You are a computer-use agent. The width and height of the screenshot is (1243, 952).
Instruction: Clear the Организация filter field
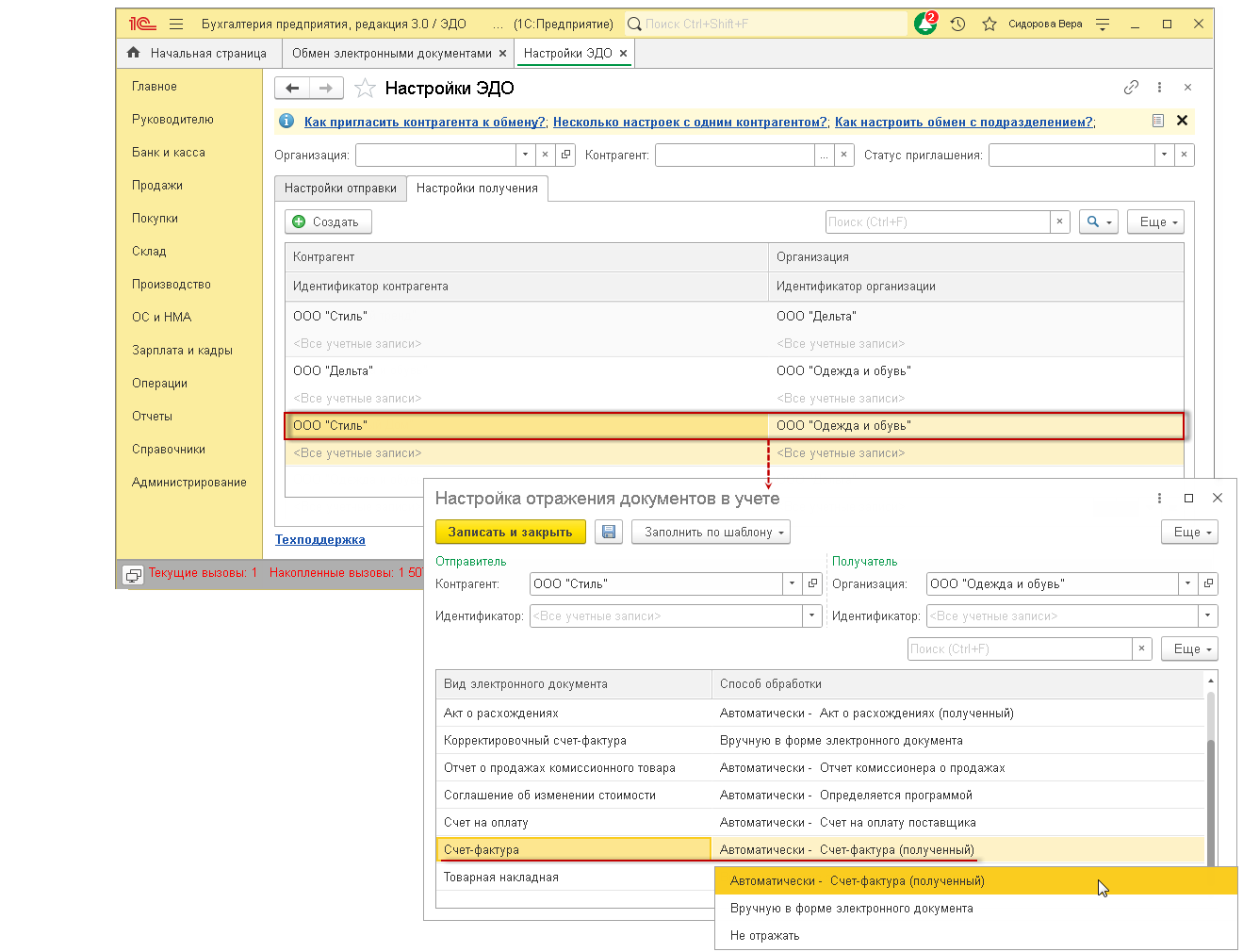point(546,155)
